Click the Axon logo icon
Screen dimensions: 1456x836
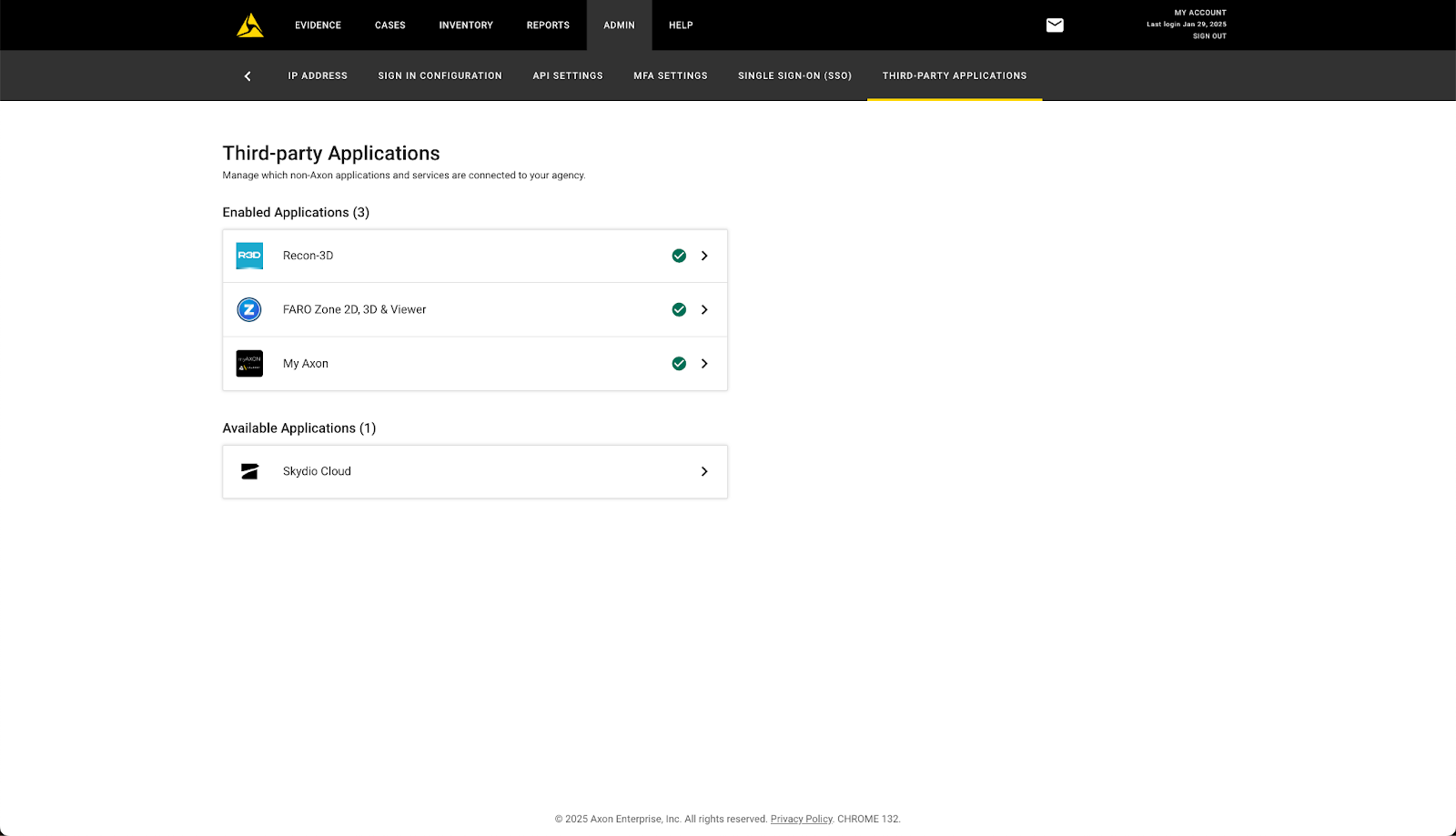tap(250, 25)
